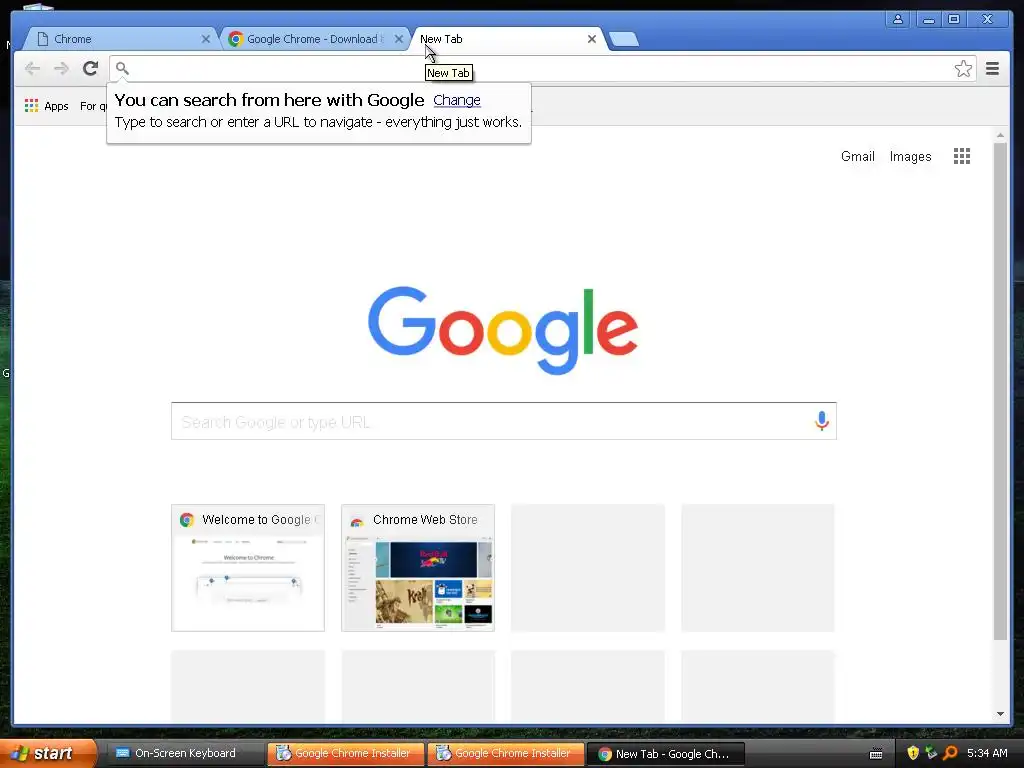The height and width of the screenshot is (768, 1024).
Task: Switch to On-Screen Keyboard in taskbar
Action: tap(184, 754)
